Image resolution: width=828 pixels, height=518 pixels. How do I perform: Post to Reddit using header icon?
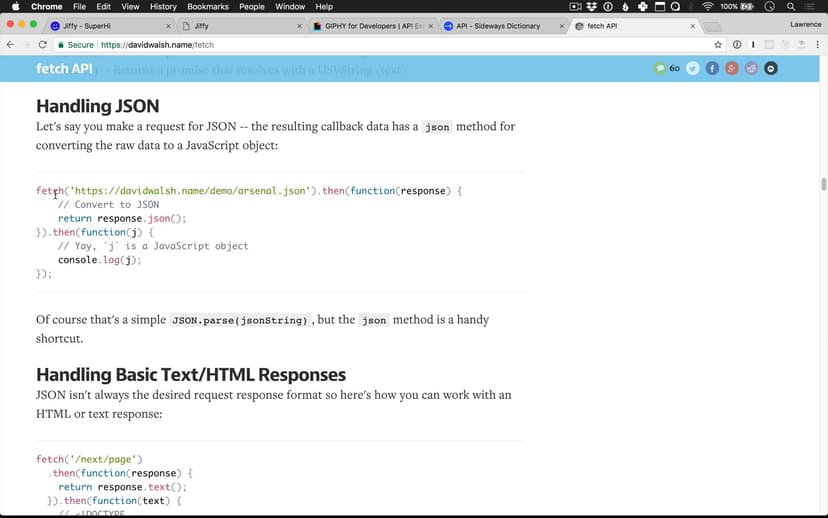pos(751,68)
